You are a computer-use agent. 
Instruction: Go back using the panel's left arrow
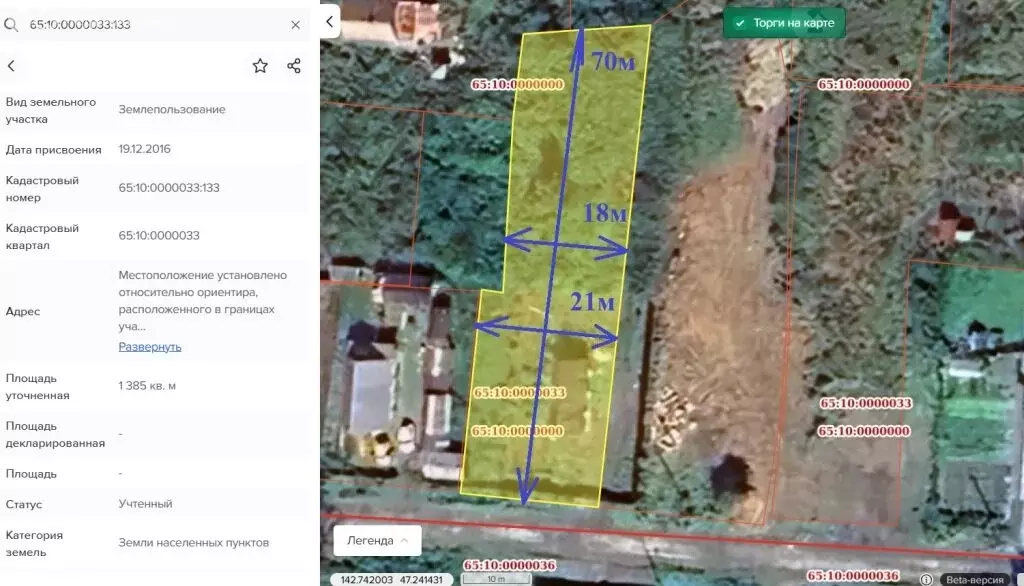[x=12, y=66]
